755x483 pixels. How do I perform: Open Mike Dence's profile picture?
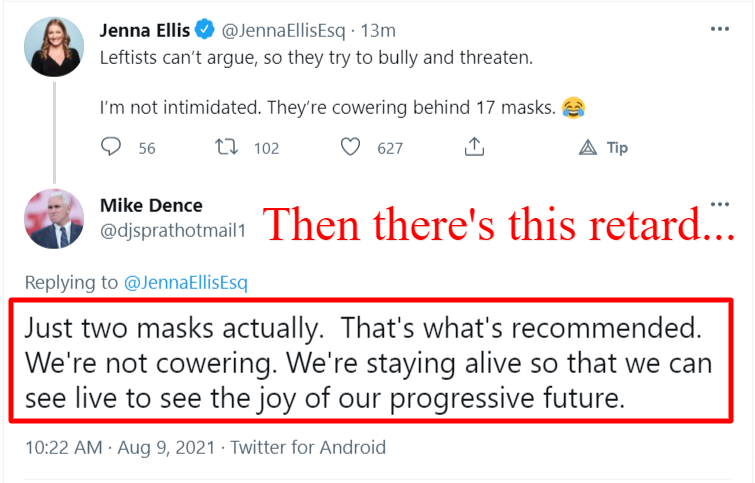pyautogui.click(x=53, y=219)
